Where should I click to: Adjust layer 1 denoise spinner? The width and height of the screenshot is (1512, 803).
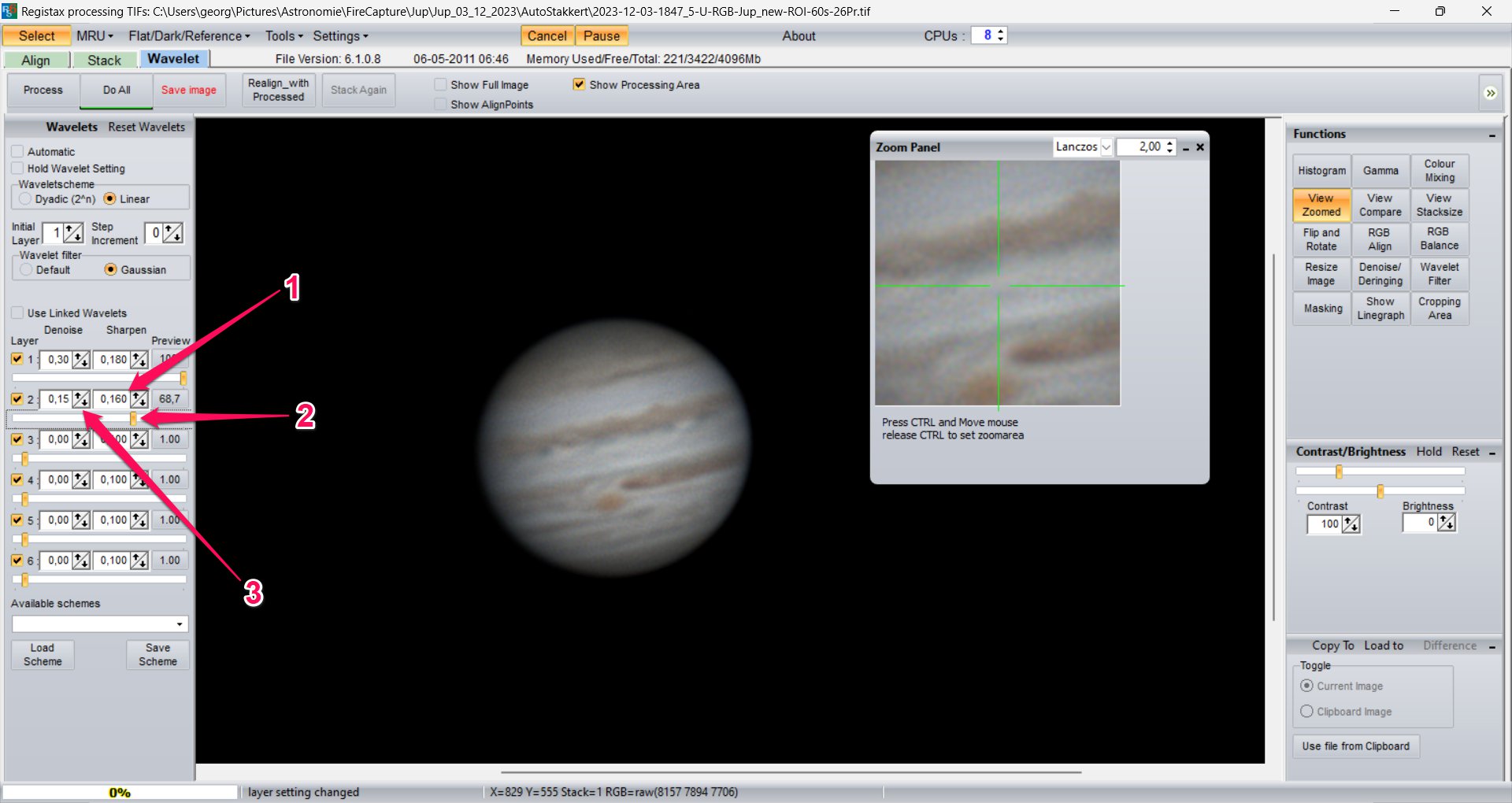pyautogui.click(x=81, y=360)
